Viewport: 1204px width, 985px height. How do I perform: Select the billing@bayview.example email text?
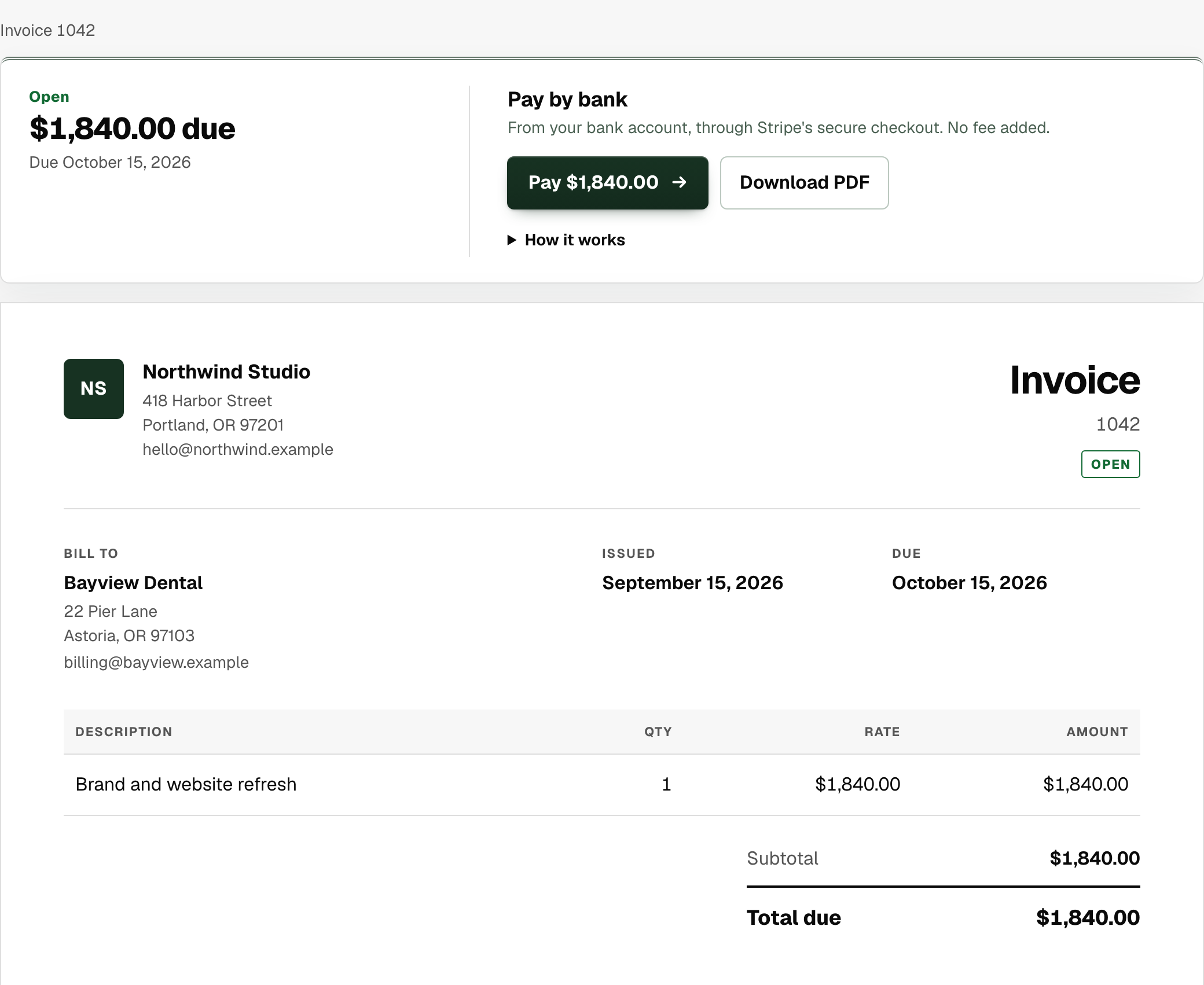pyautogui.click(x=156, y=663)
